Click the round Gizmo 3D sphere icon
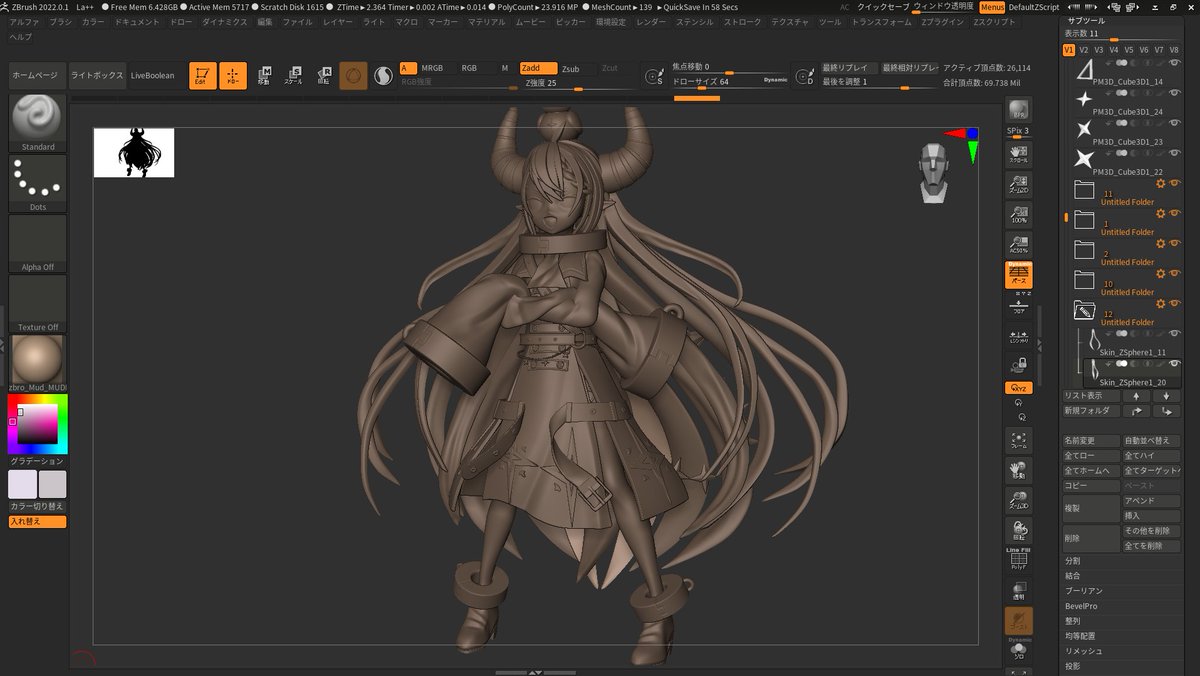 point(353,75)
